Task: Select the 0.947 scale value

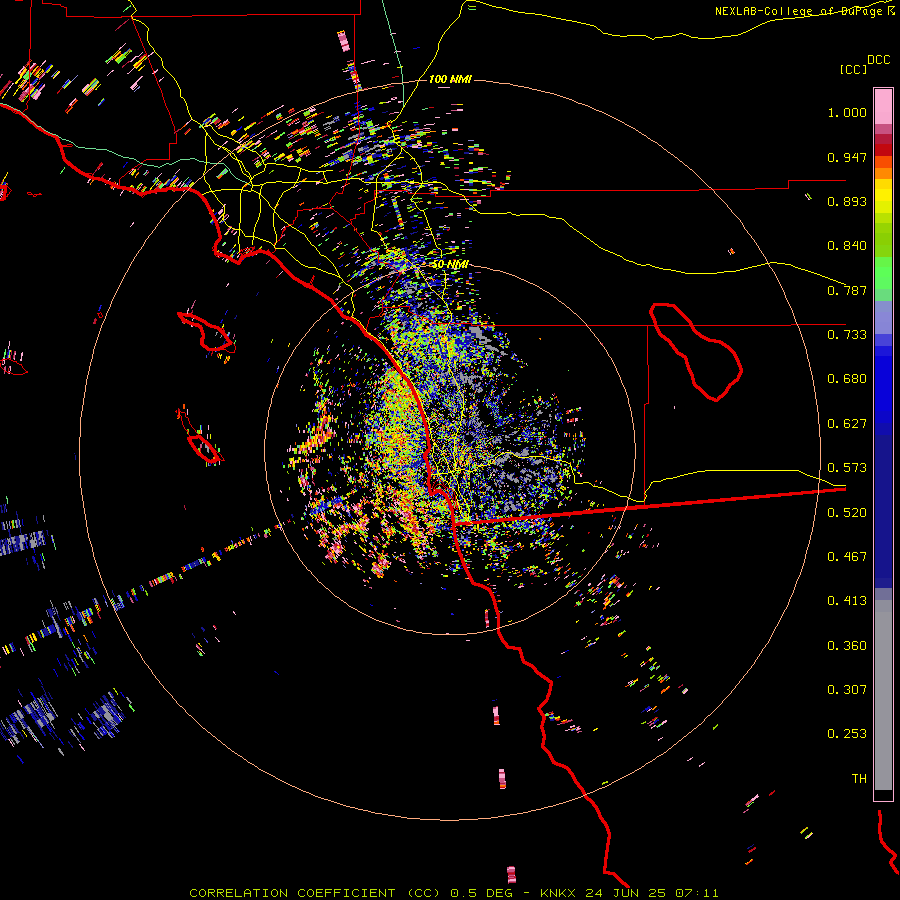Action: (x=847, y=157)
